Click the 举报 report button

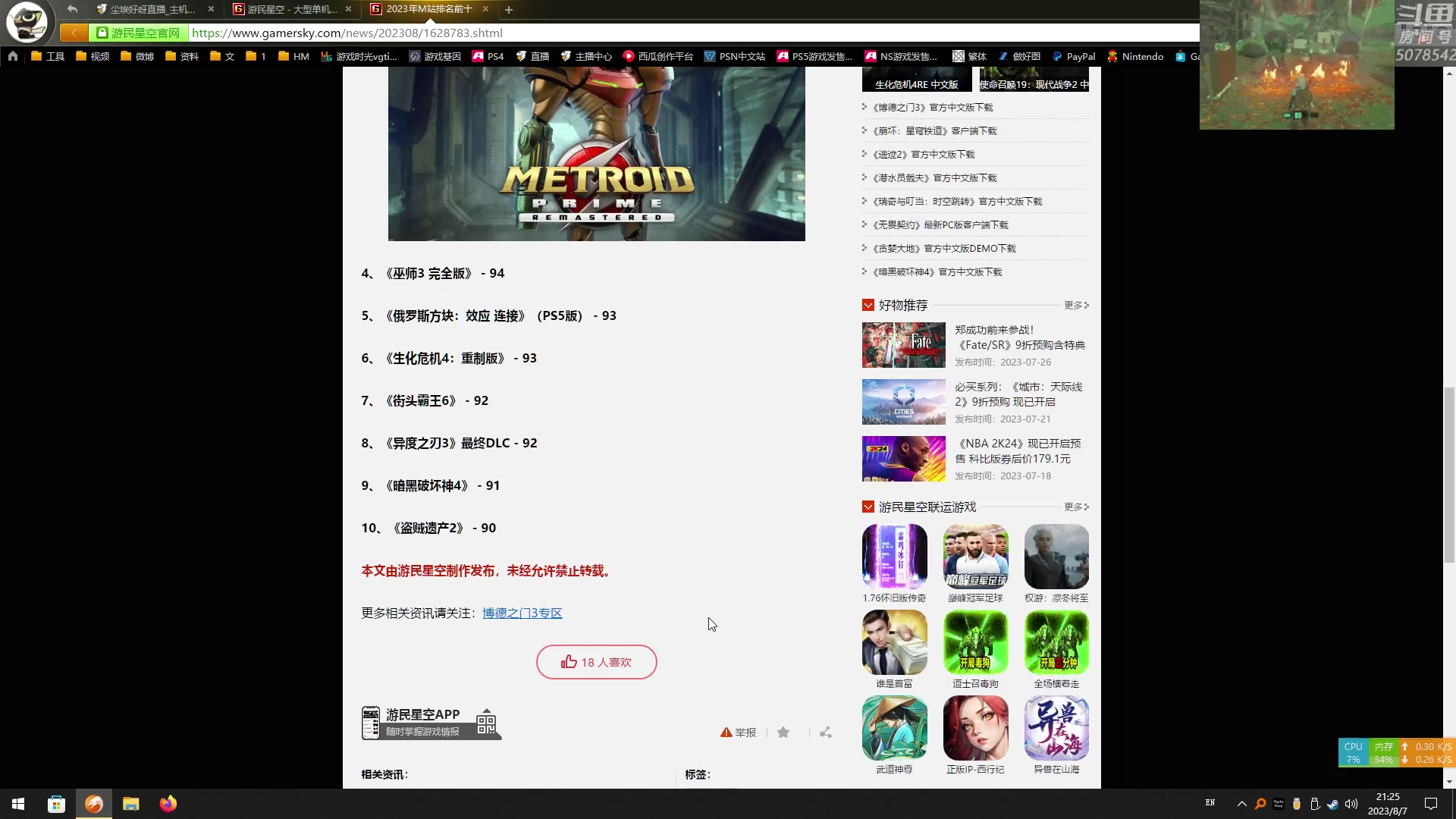(x=739, y=733)
